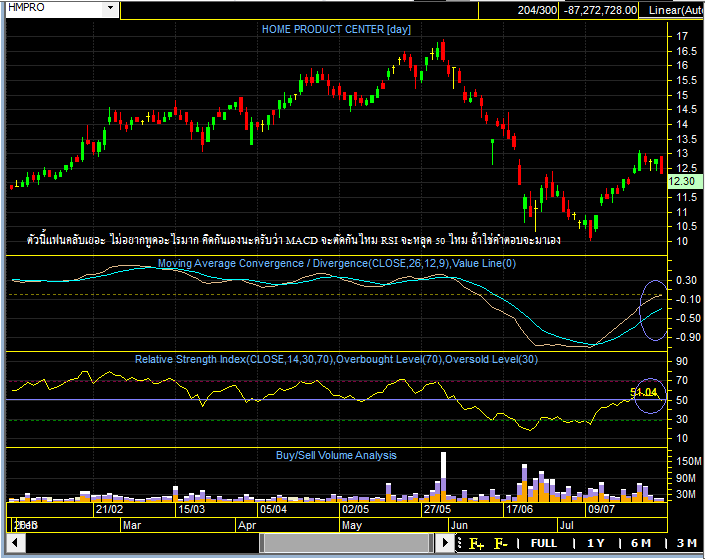Select the 1Y time range button

pyautogui.click(x=595, y=543)
